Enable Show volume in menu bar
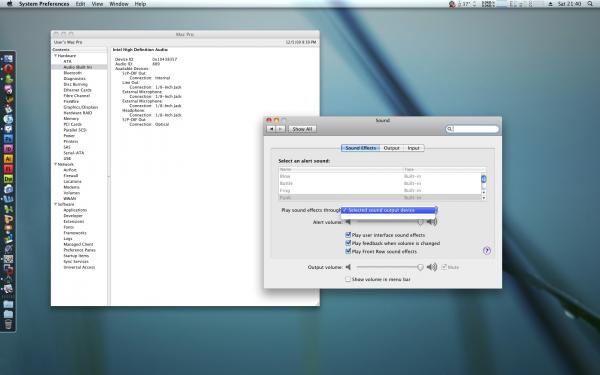This screenshot has width=600, height=375. (x=348, y=279)
